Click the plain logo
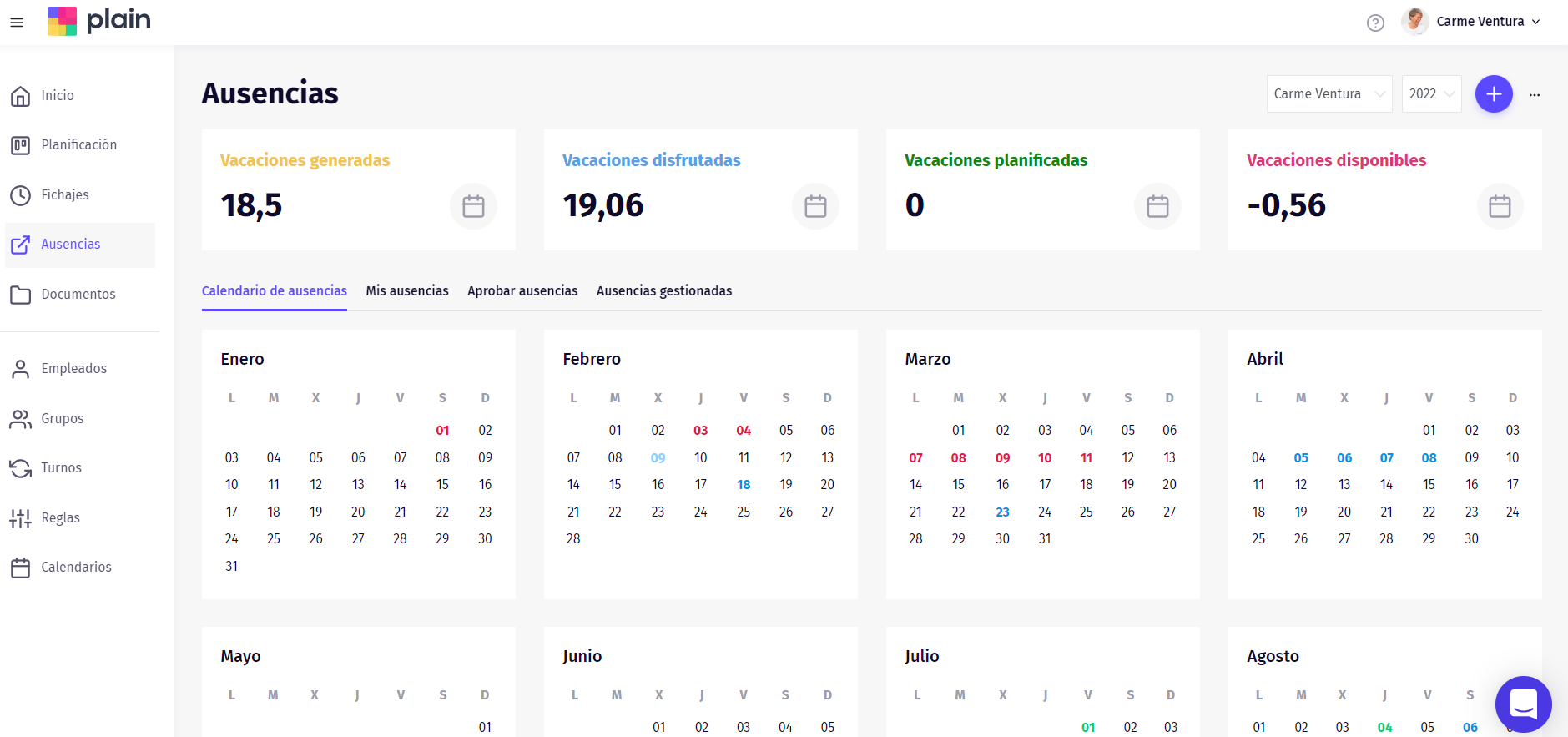The height and width of the screenshot is (737, 1568). [x=99, y=21]
